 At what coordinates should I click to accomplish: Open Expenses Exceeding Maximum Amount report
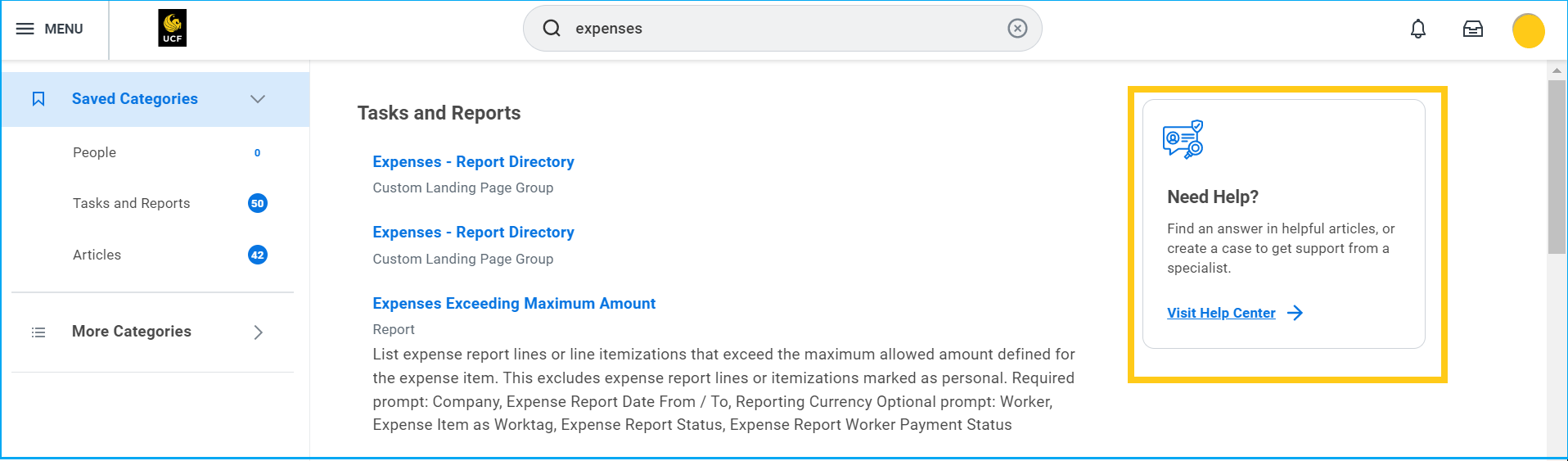tap(514, 304)
